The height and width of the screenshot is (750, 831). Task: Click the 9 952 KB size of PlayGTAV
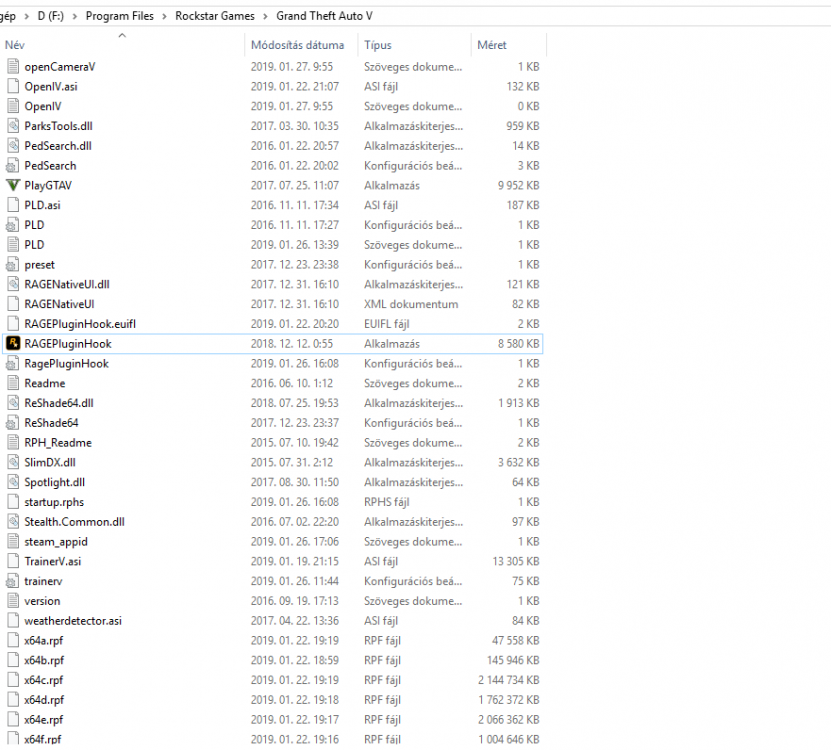tap(518, 186)
